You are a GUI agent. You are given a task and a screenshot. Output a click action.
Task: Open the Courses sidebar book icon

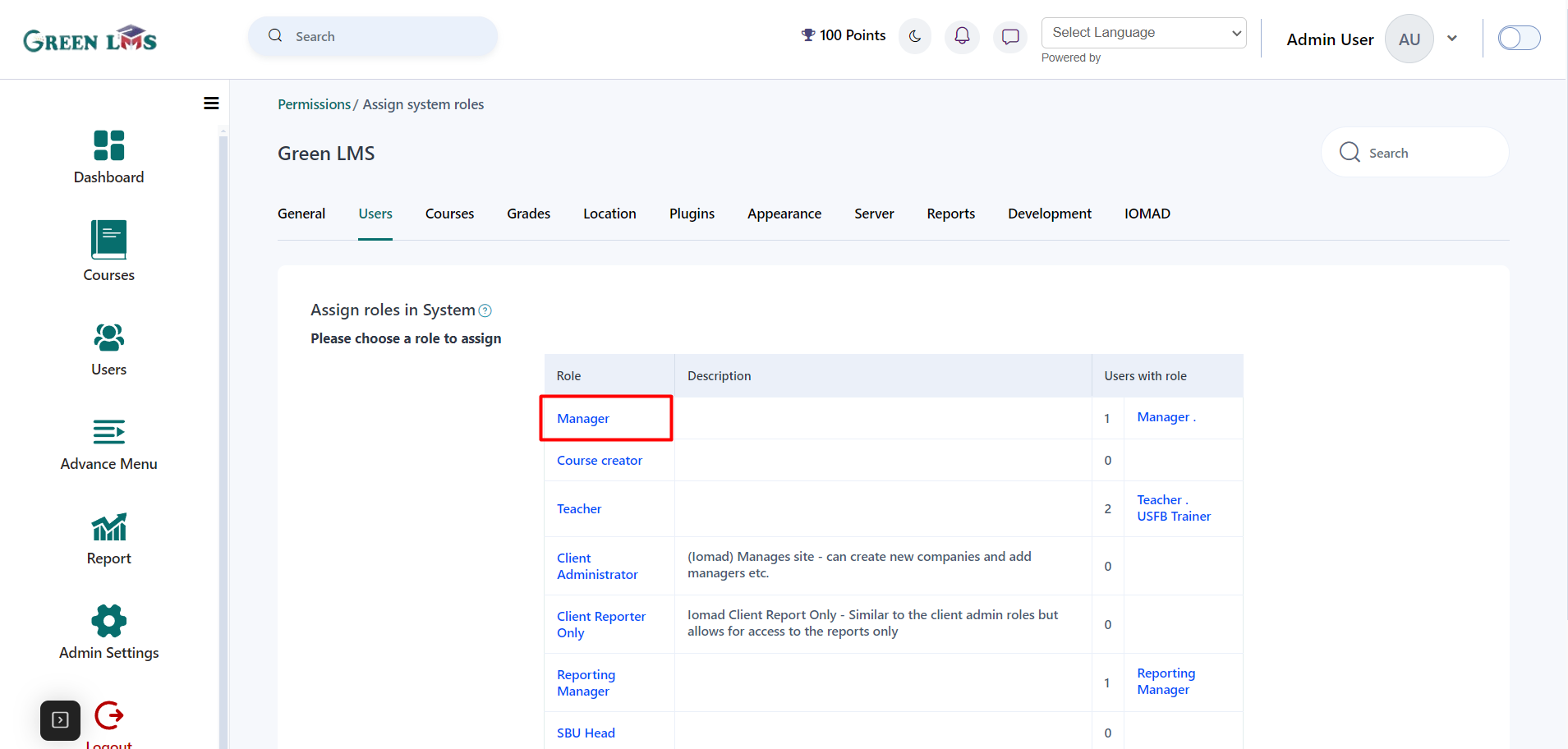[109, 240]
